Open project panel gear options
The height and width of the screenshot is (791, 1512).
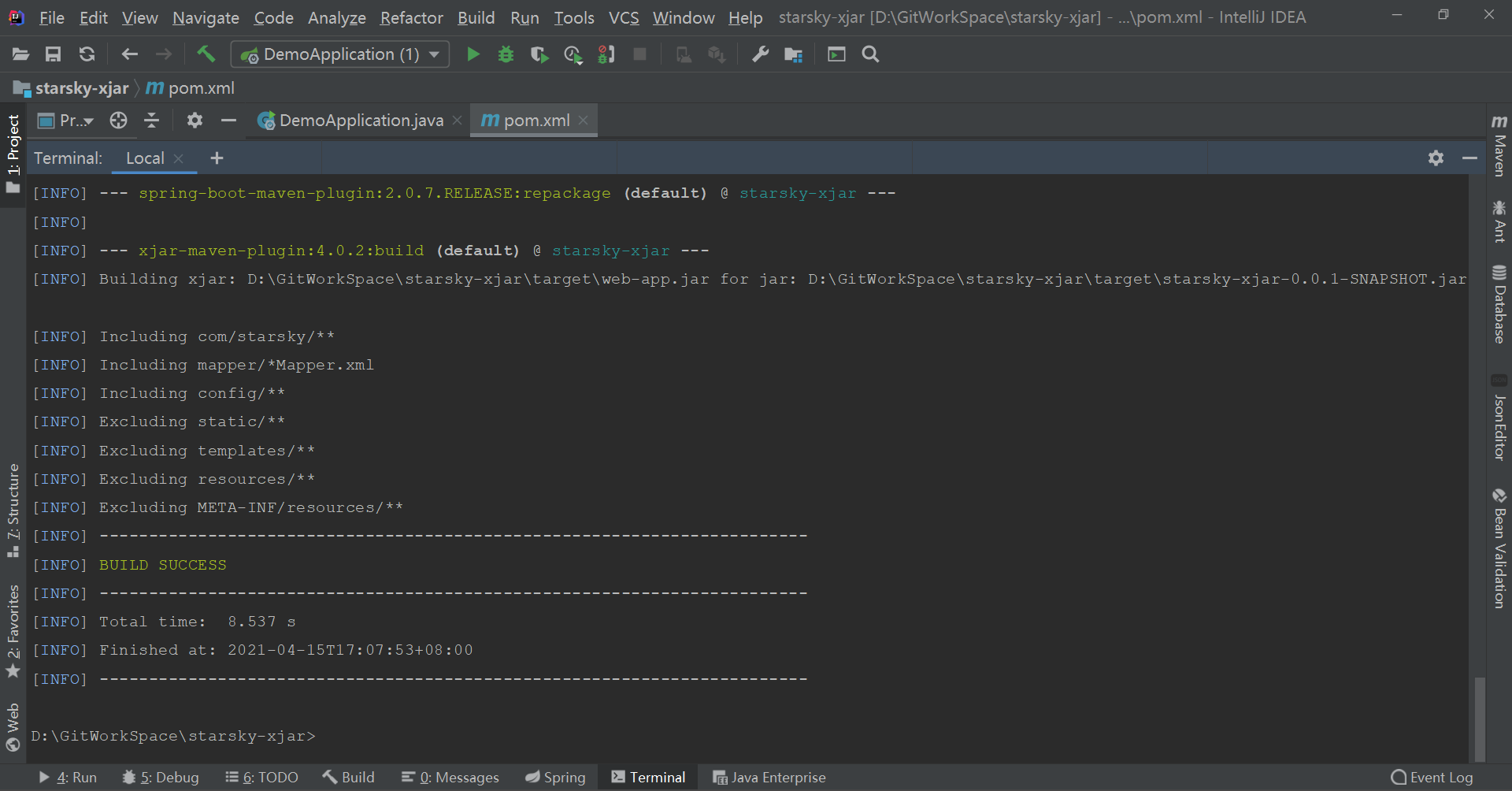pyautogui.click(x=195, y=121)
